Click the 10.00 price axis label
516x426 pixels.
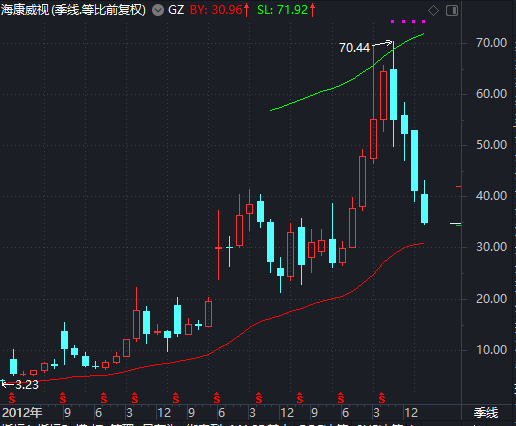click(491, 350)
